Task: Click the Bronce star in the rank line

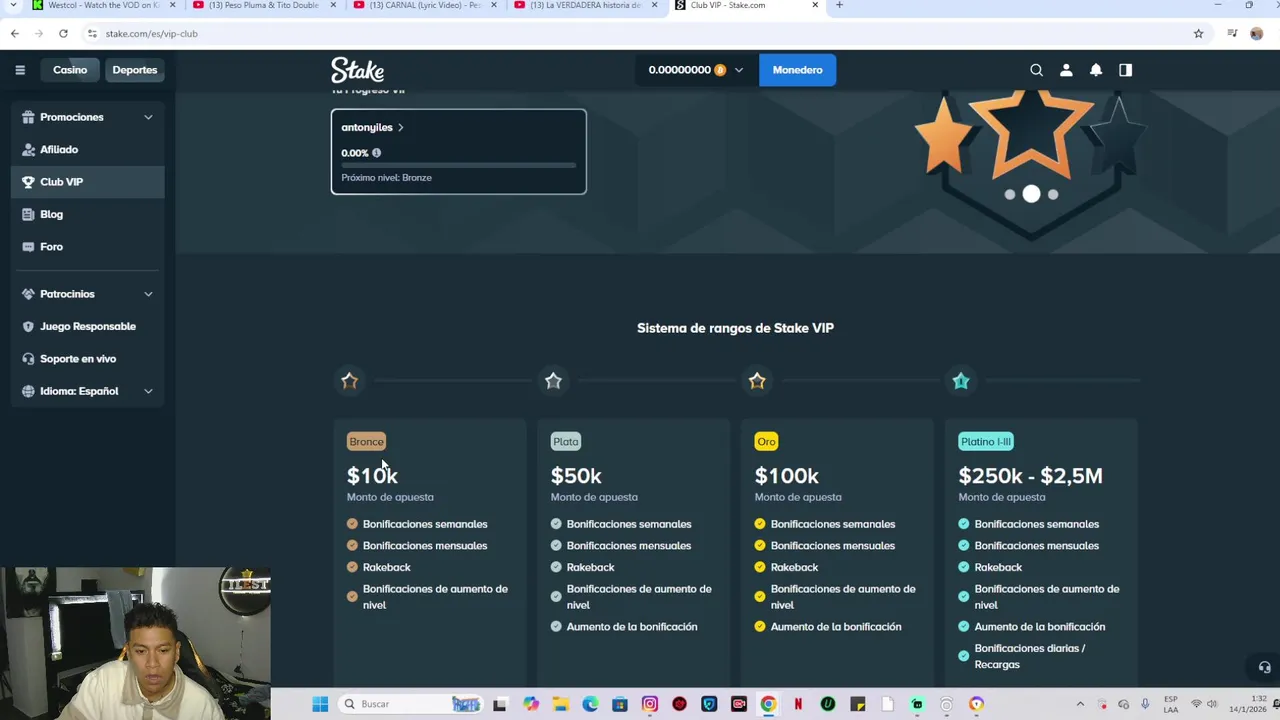Action: [x=349, y=381]
